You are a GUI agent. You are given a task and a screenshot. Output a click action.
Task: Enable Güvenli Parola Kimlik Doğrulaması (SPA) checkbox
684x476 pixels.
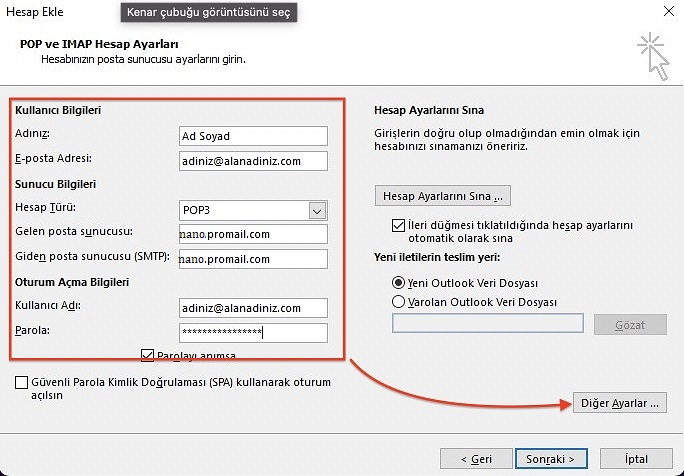(22, 382)
